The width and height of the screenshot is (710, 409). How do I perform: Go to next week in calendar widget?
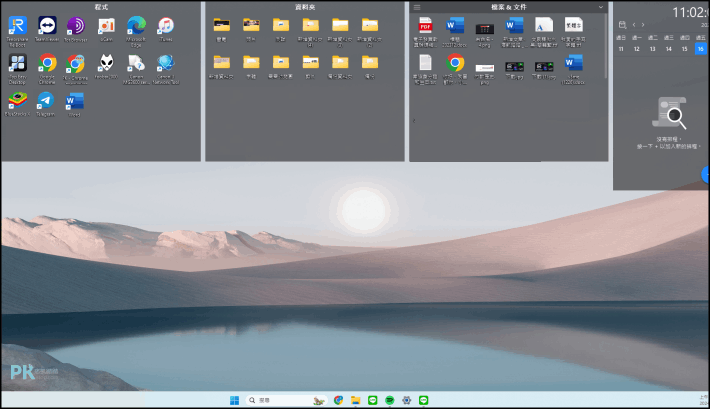(x=643, y=25)
